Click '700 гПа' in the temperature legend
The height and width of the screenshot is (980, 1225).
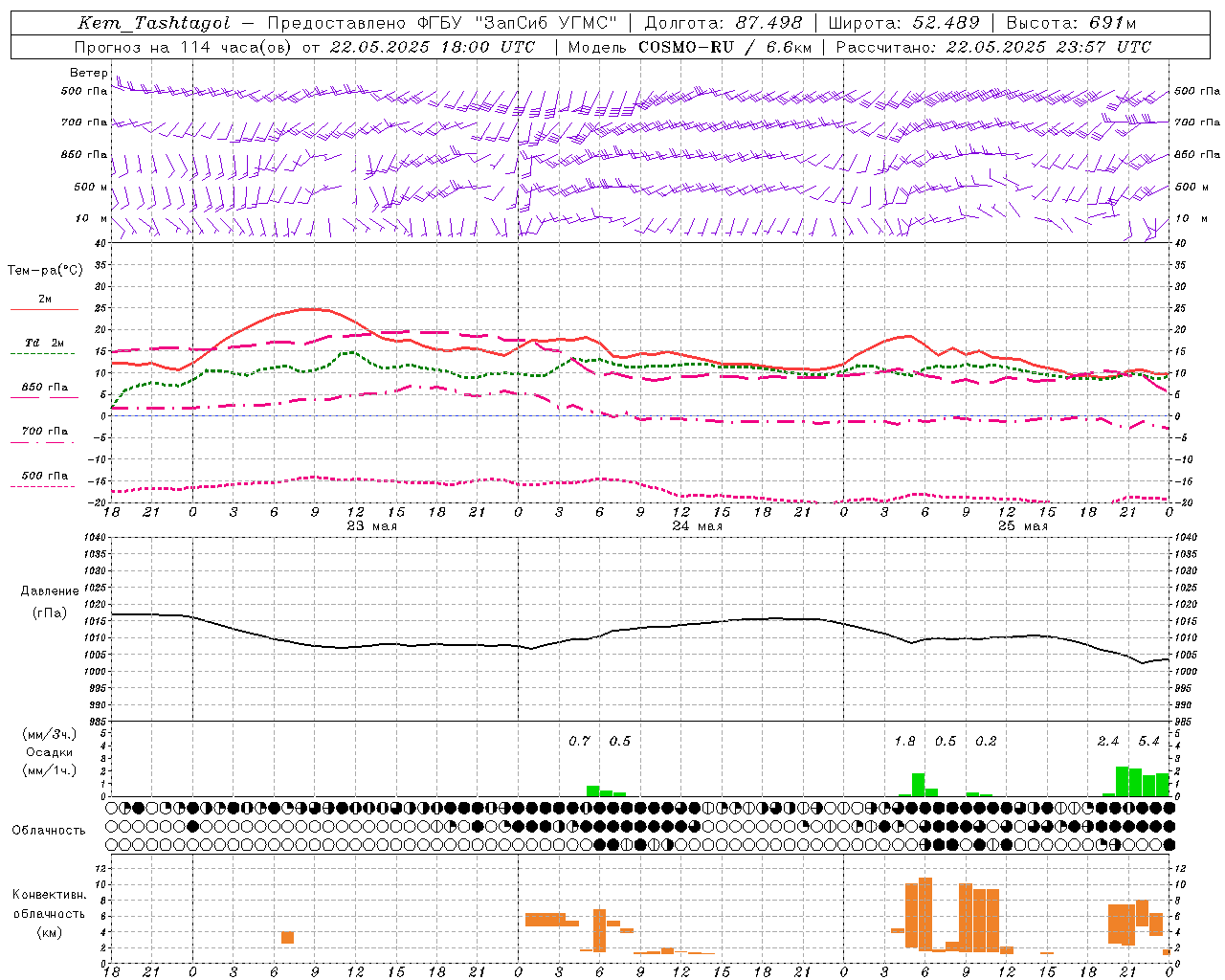(x=45, y=432)
